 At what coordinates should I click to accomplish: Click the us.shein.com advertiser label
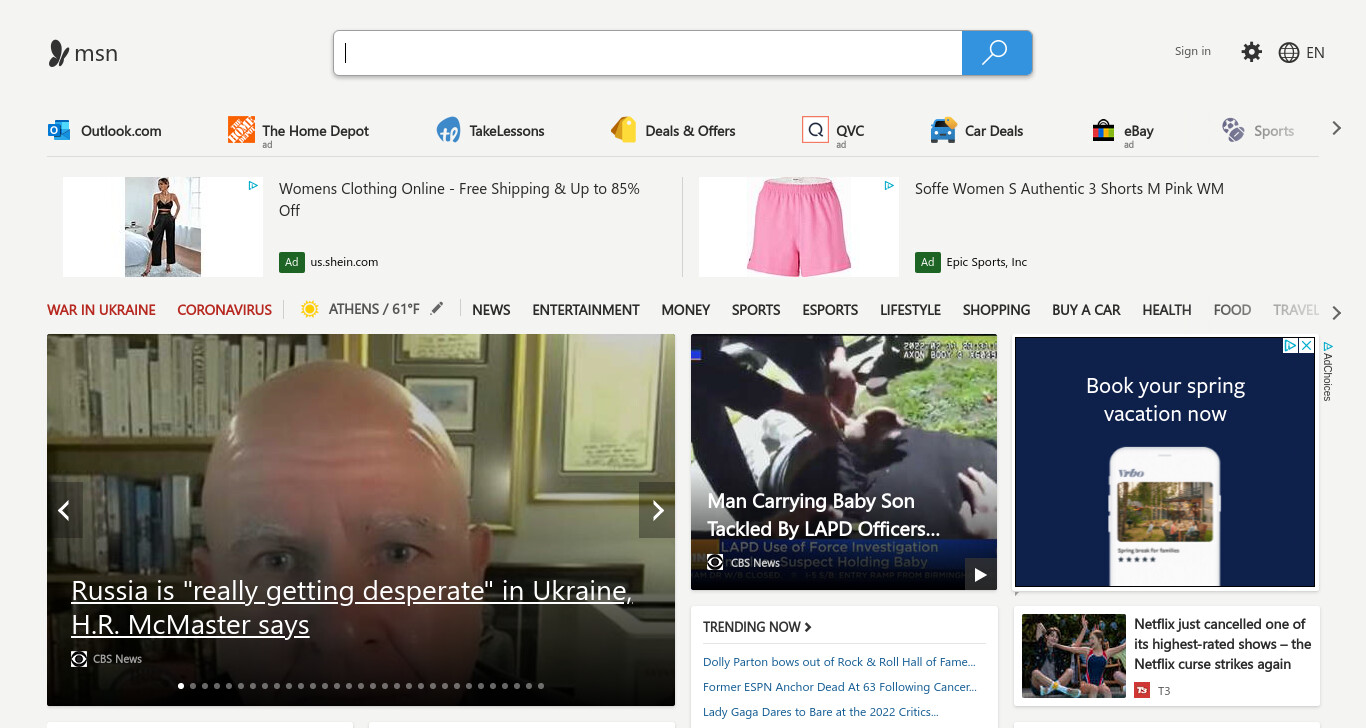344,262
